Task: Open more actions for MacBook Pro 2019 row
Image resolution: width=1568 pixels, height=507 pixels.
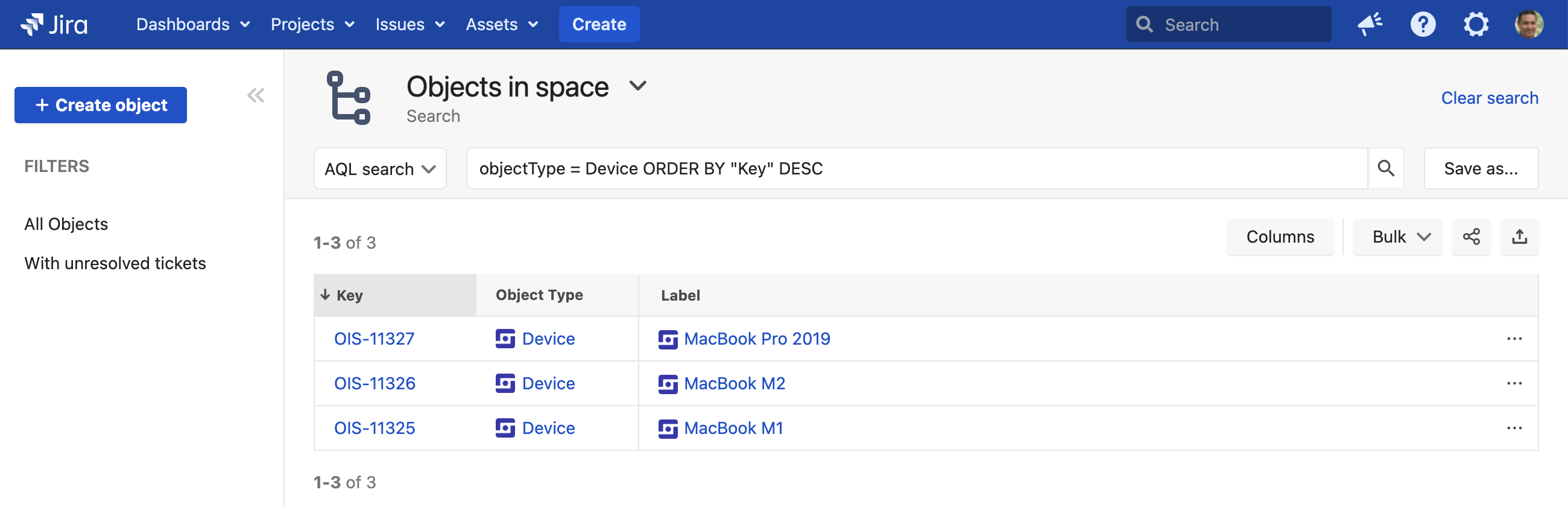Action: 1514,339
